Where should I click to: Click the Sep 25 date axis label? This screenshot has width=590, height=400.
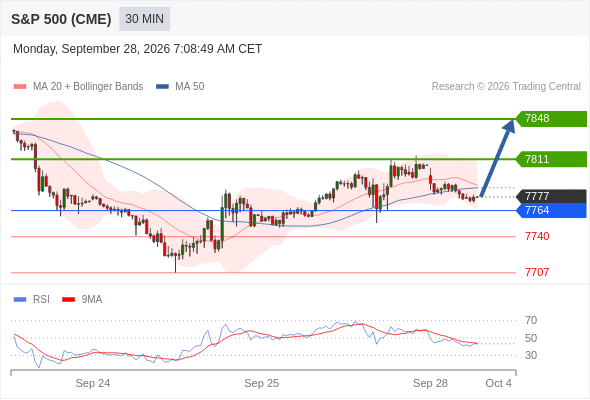click(x=262, y=383)
